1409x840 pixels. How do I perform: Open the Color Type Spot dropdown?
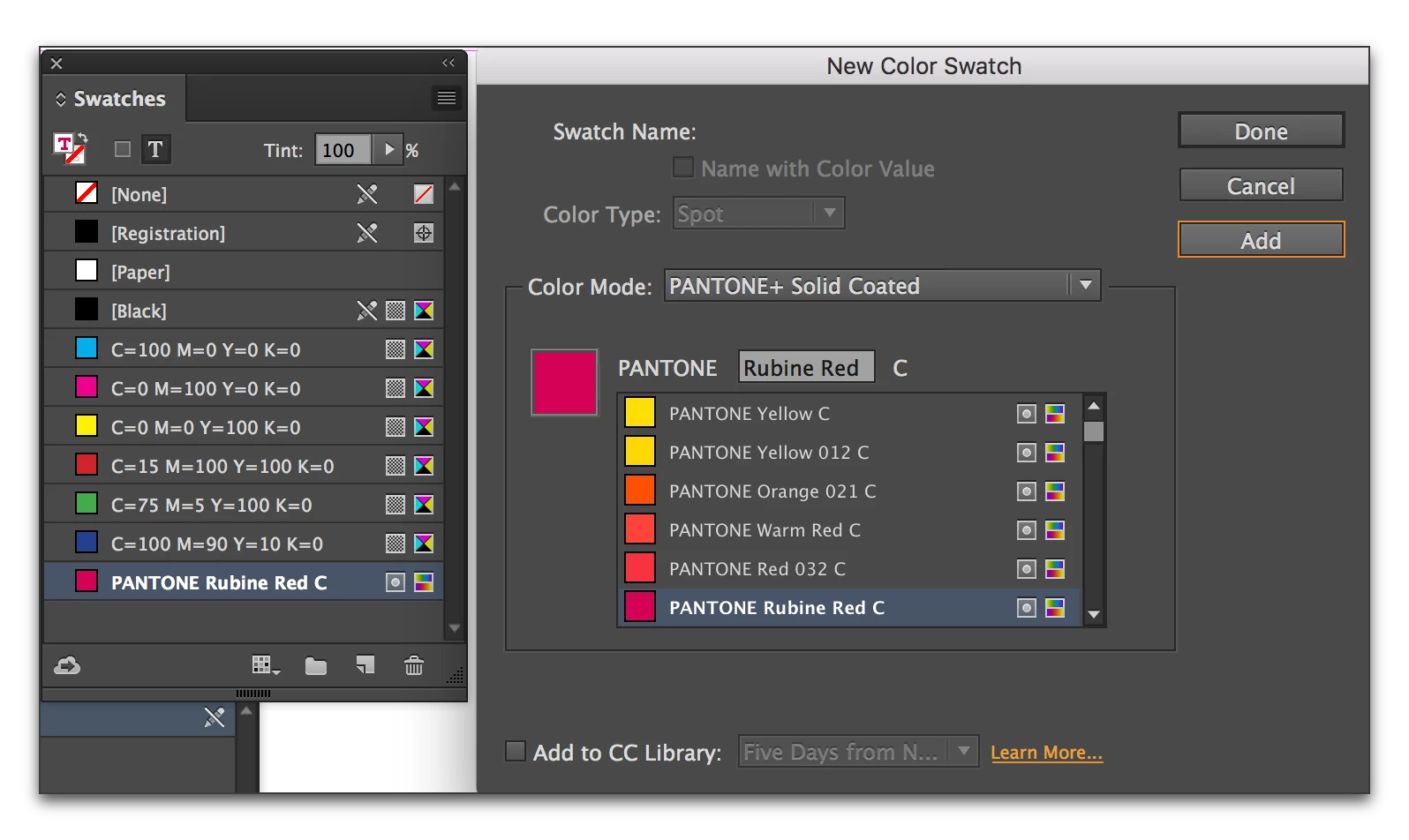(x=758, y=214)
